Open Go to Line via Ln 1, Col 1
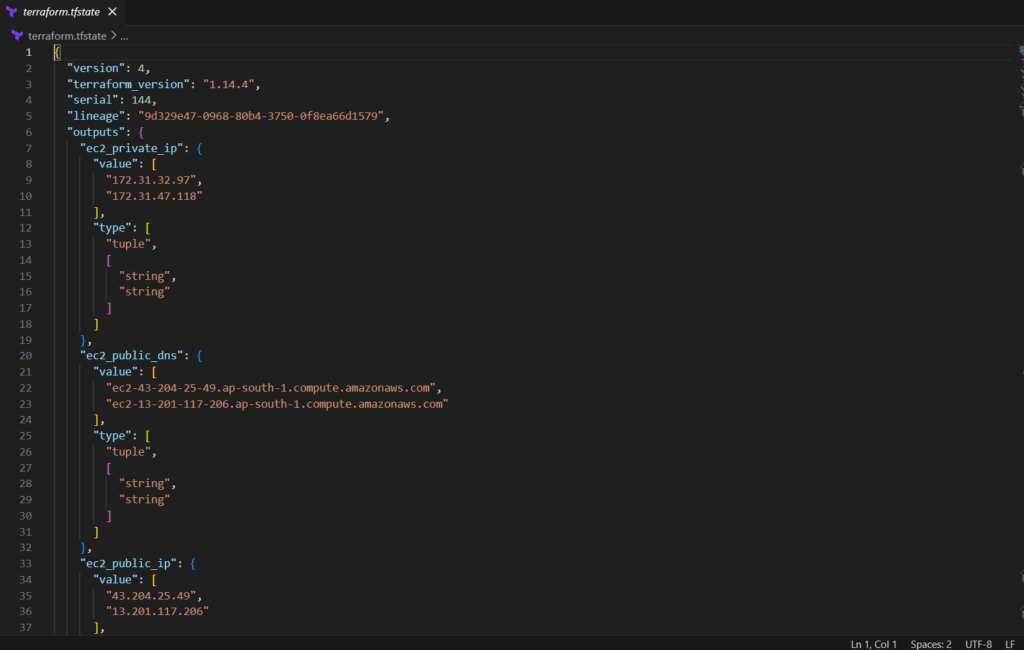 (873, 643)
